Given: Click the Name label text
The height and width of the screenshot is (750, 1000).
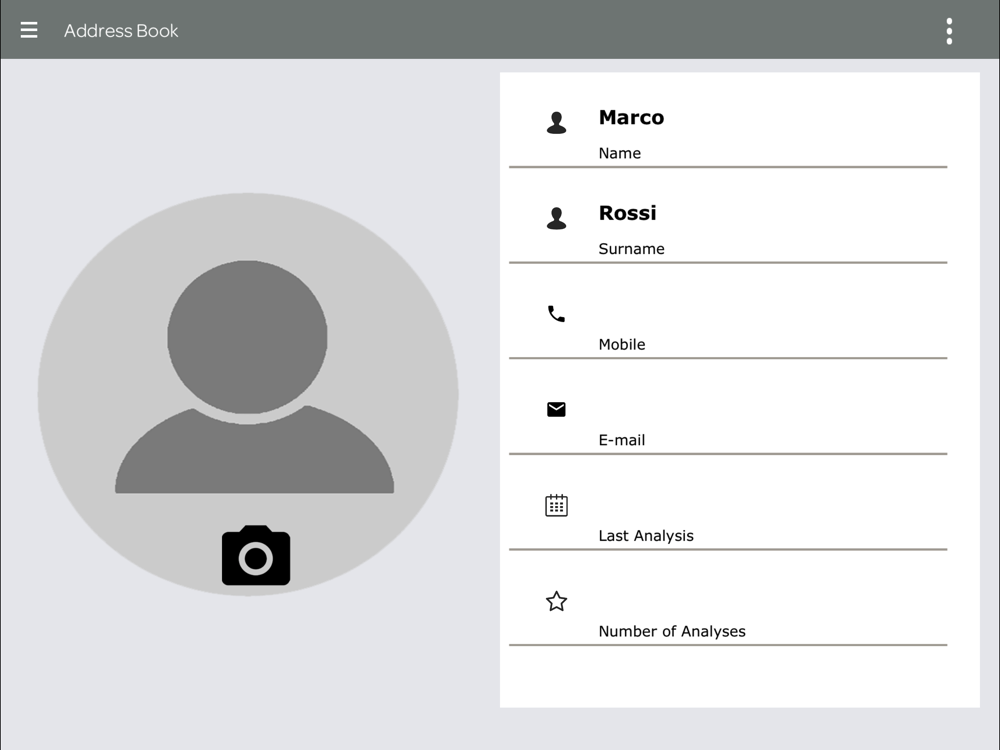Looking at the screenshot, I should pyautogui.click(x=619, y=153).
